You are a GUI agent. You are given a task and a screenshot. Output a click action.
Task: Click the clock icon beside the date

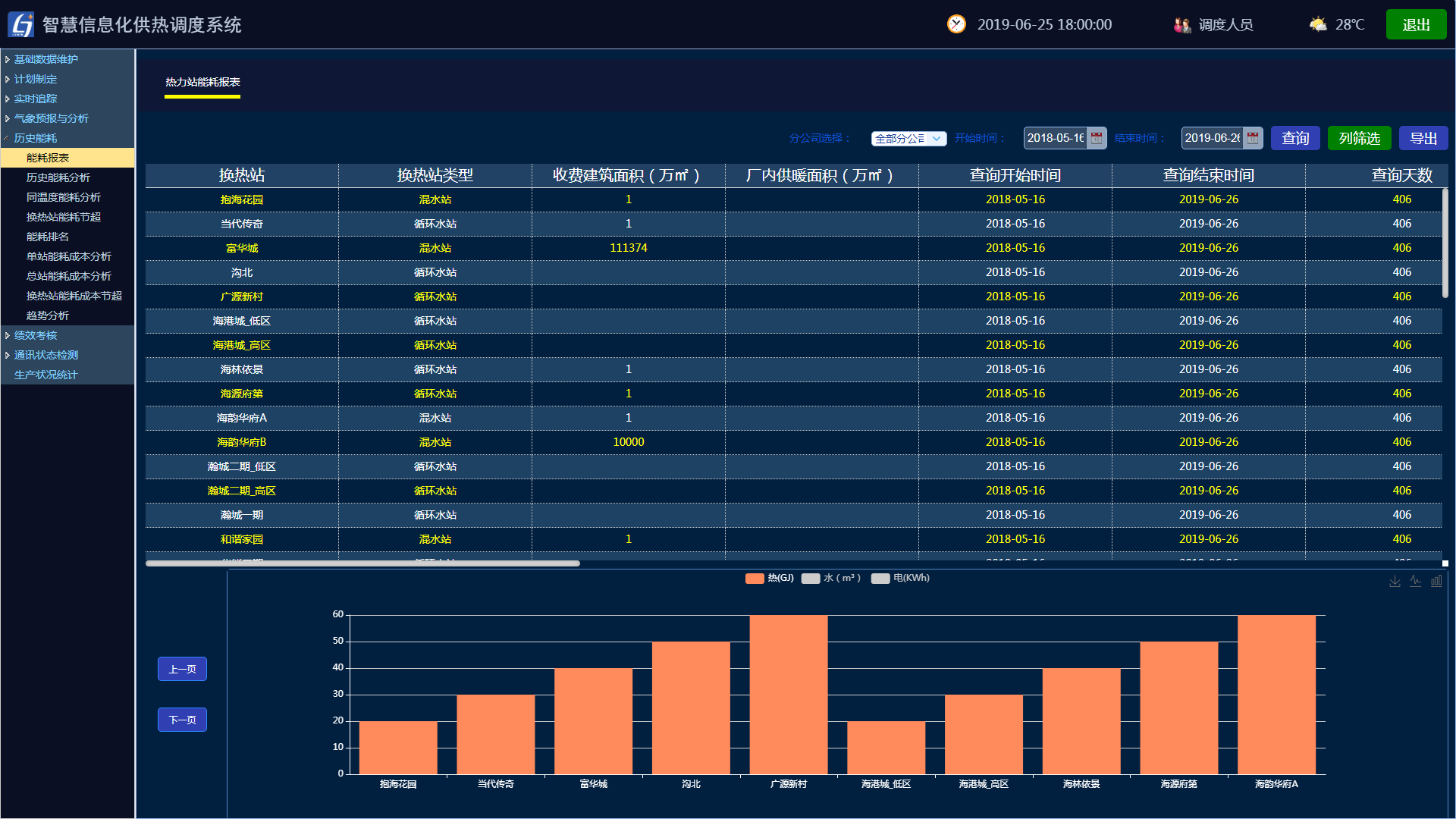956,24
